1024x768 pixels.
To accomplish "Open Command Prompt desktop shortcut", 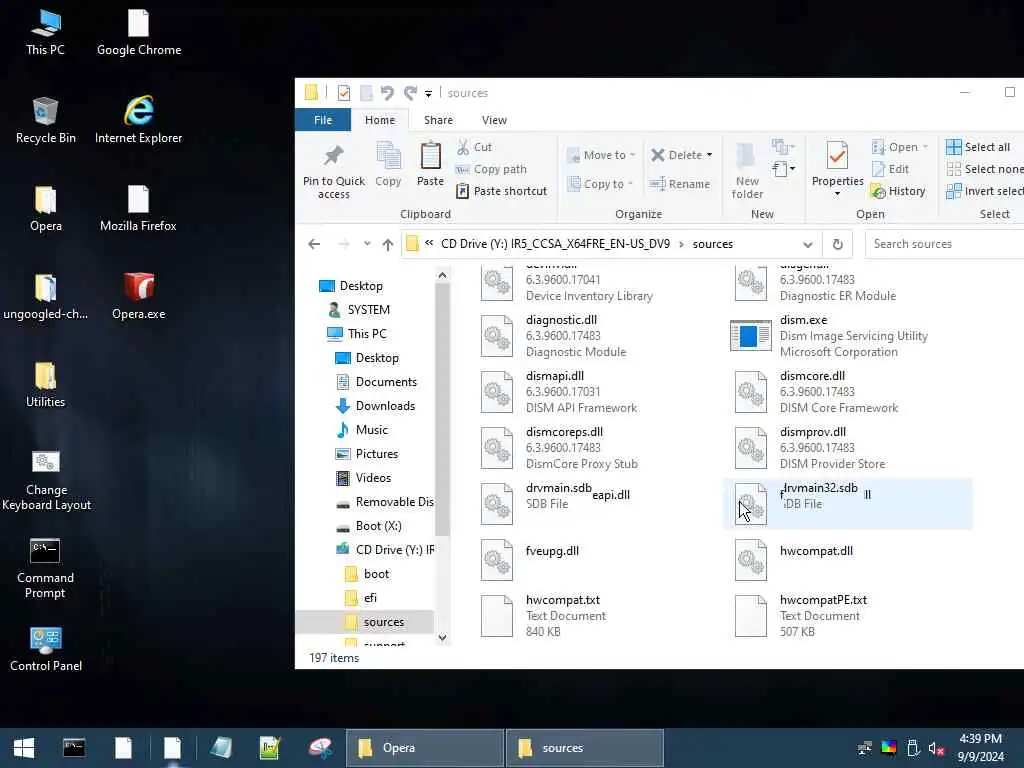I will pyautogui.click(x=45, y=569).
